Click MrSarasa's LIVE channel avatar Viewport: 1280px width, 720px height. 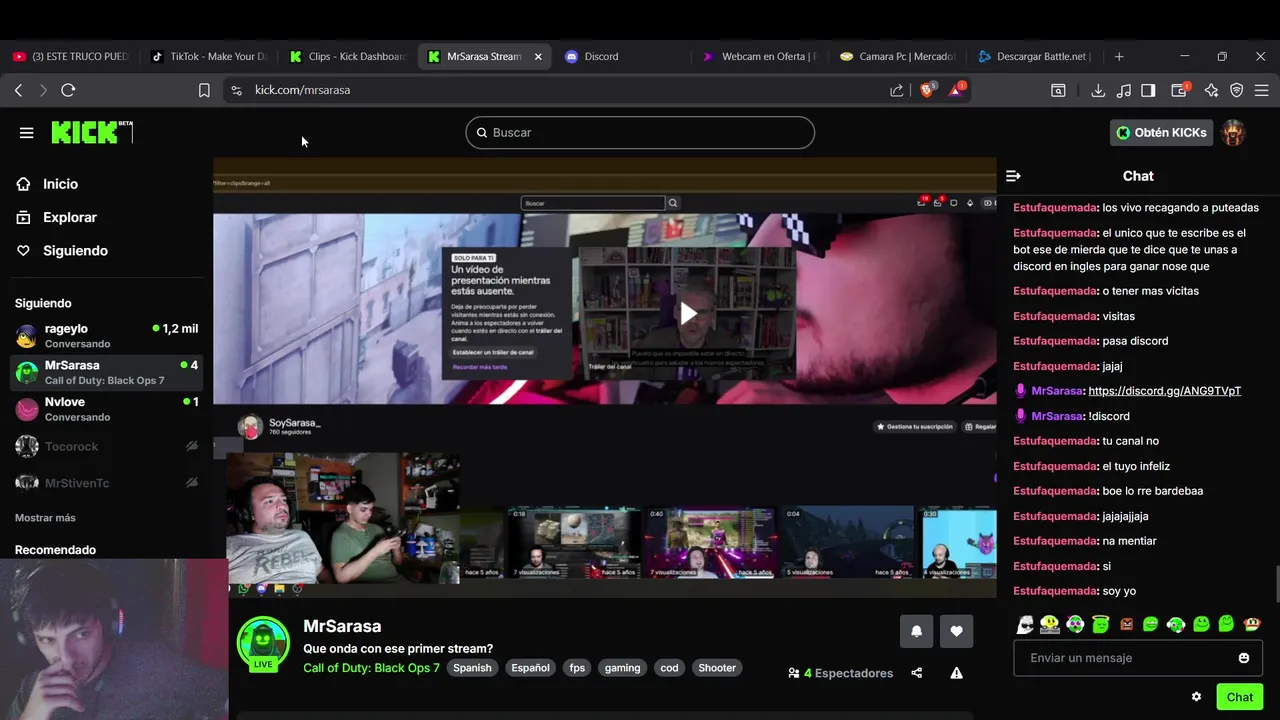(x=263, y=643)
